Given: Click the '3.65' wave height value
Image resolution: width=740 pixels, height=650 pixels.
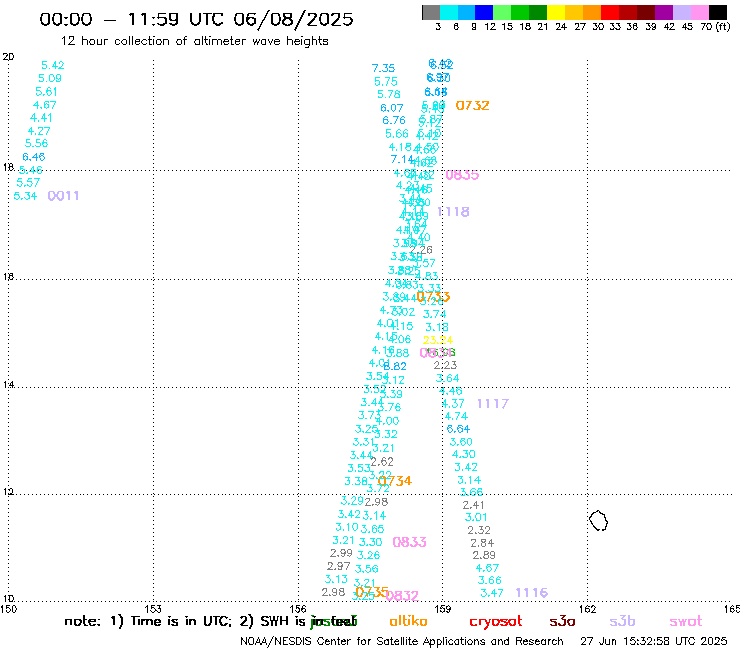Looking at the screenshot, I should [372, 529].
